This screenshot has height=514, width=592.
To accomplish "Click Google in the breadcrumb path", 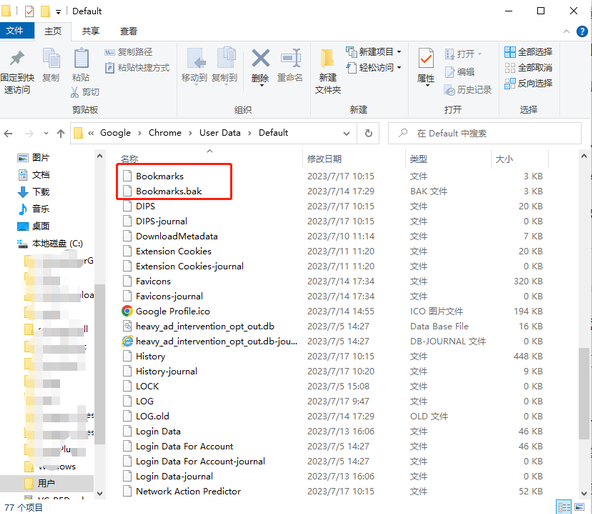I will coord(115,133).
